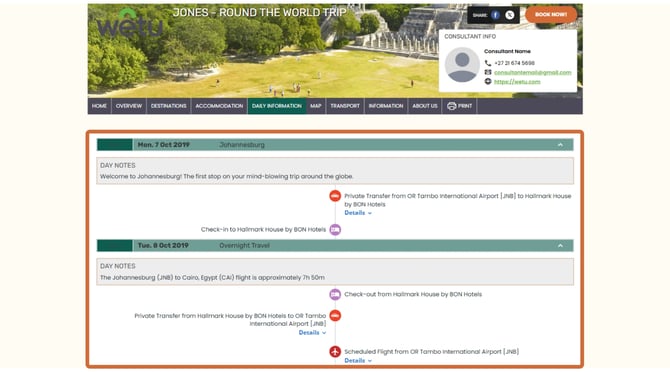The image size is (670, 372).
Task: Collapse the Mon, 7 Oct 2019 day section
Action: pyautogui.click(x=560, y=145)
